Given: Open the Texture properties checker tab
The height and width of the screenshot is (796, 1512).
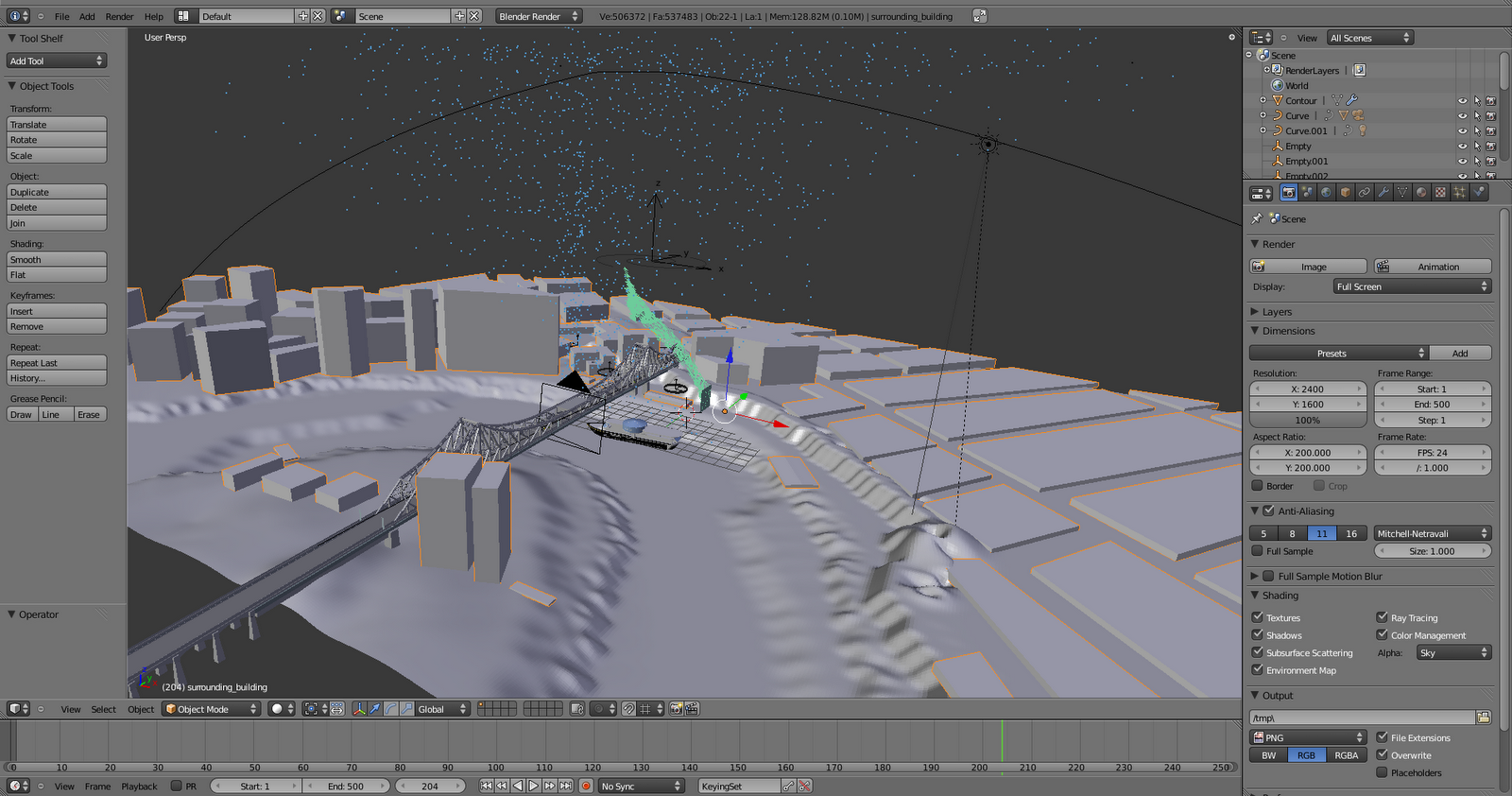Looking at the screenshot, I should [x=1440, y=192].
